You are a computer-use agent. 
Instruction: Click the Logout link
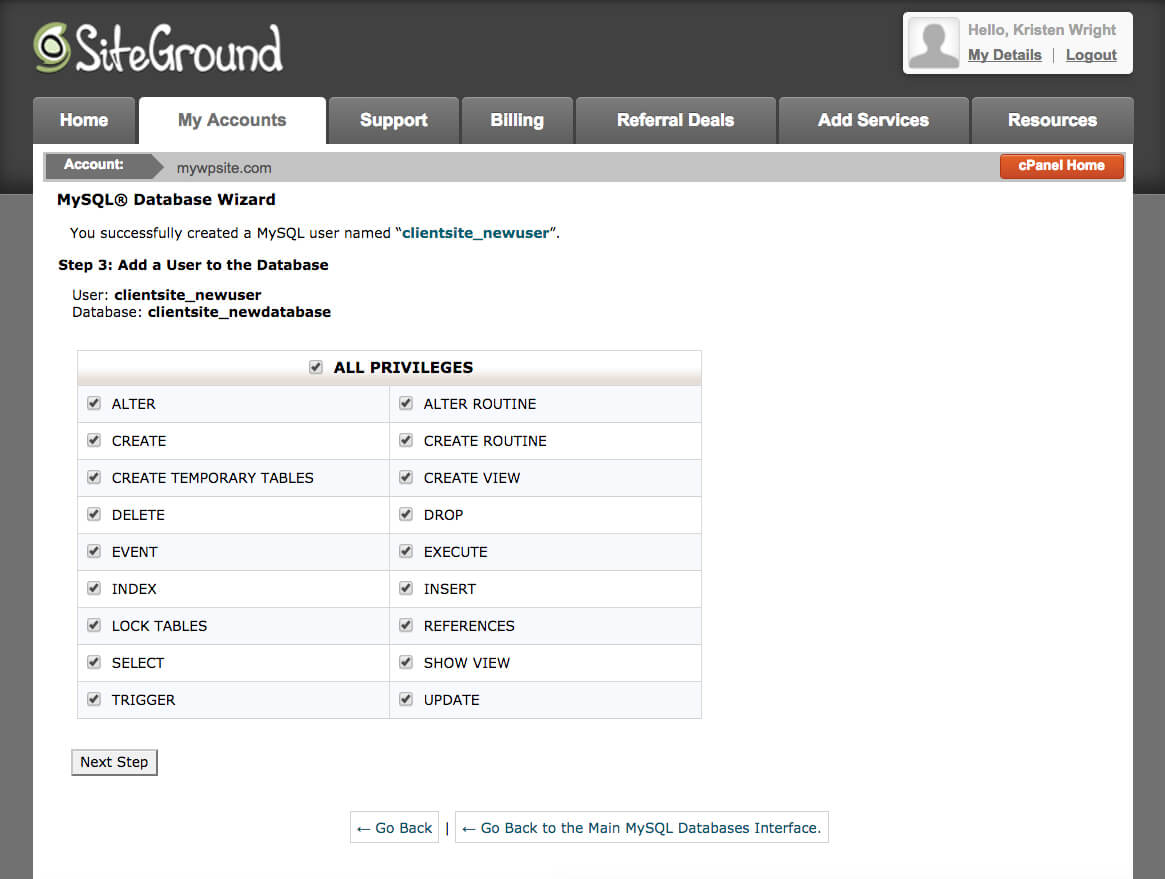coord(1091,55)
